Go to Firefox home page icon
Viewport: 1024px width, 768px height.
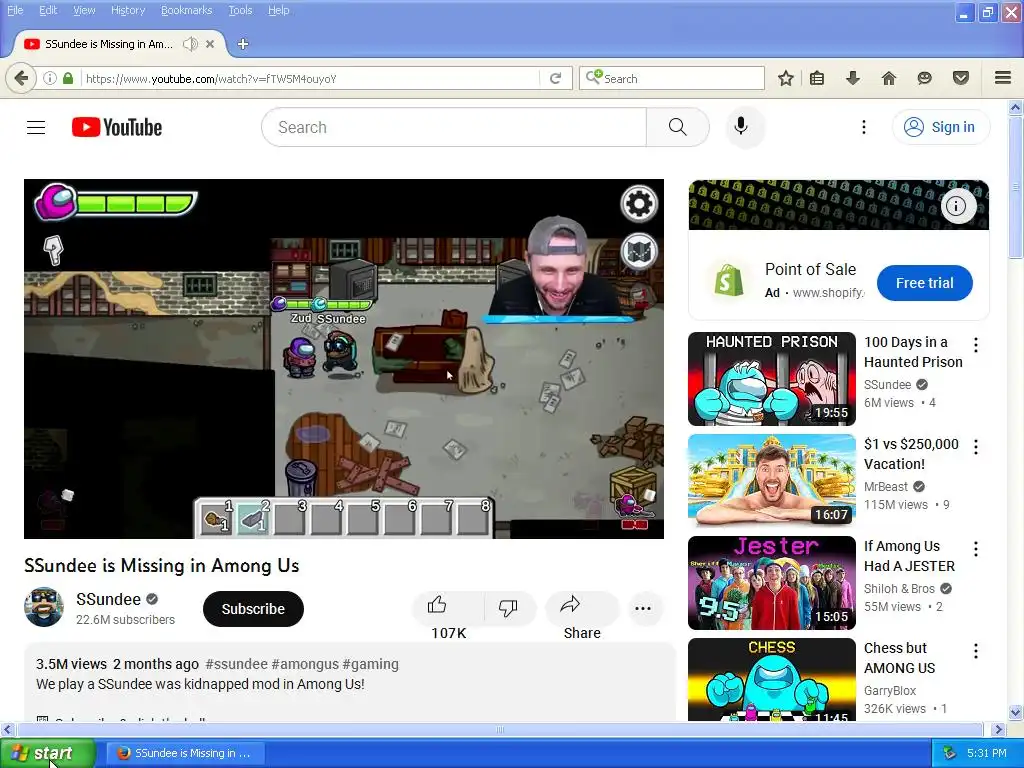[x=889, y=78]
